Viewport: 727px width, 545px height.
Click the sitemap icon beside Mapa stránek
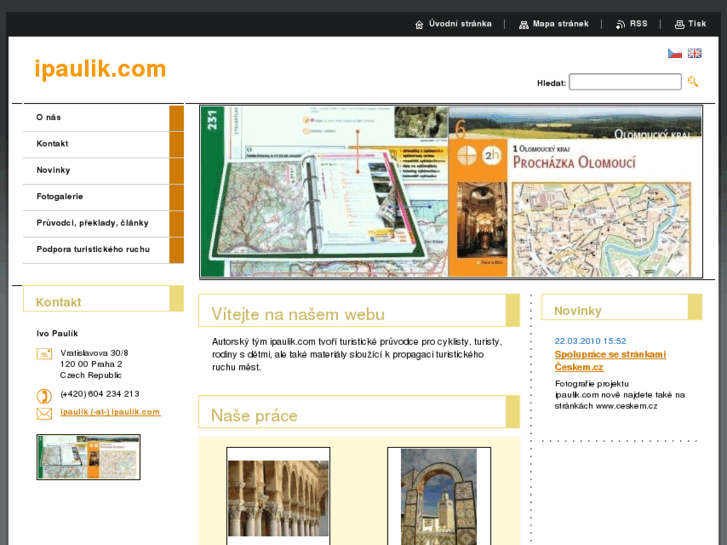coord(523,25)
